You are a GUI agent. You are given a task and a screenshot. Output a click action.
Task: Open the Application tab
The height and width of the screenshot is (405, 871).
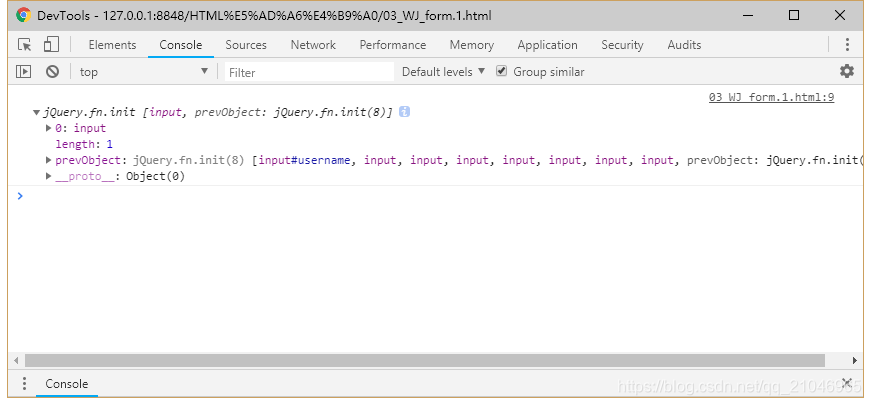point(547,45)
